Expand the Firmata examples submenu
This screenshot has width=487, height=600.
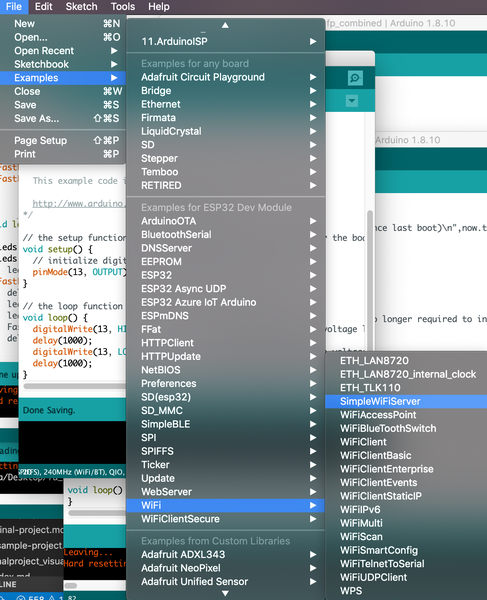coord(225,118)
